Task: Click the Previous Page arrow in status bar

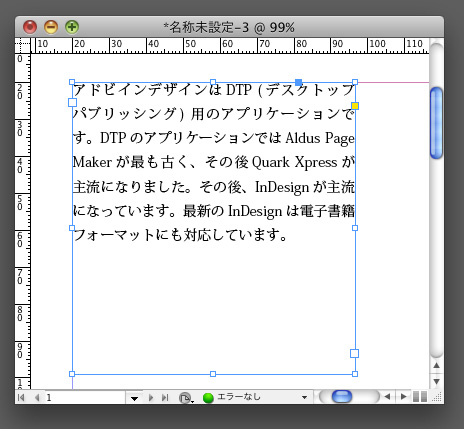Action: tap(37, 397)
